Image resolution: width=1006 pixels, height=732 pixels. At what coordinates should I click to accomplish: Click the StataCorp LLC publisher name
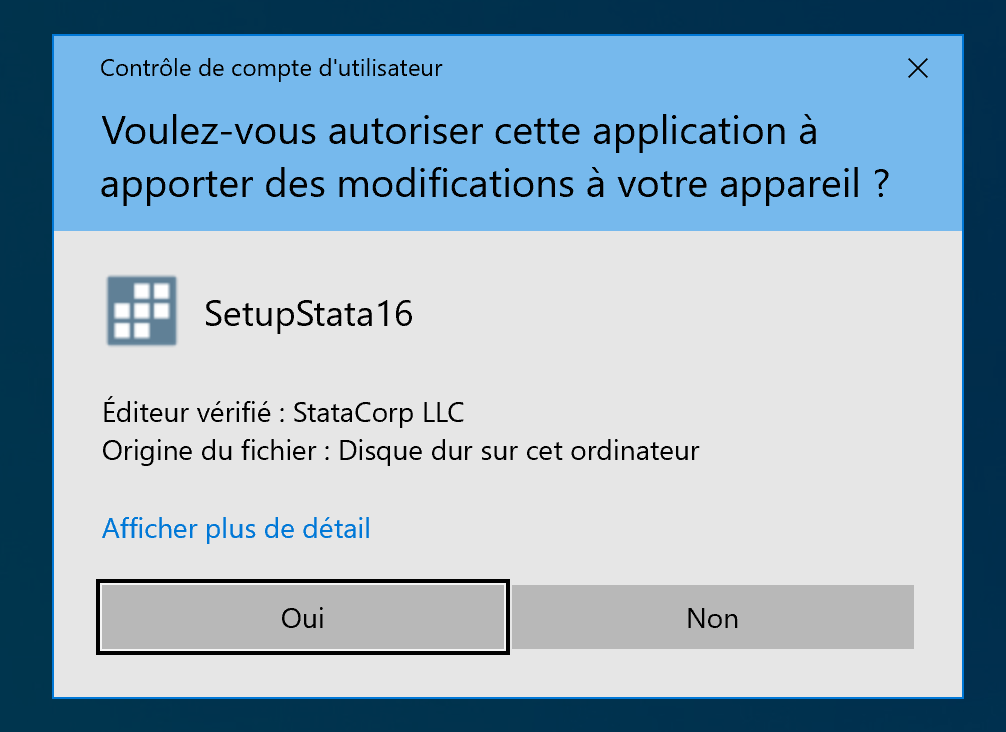pos(378,411)
